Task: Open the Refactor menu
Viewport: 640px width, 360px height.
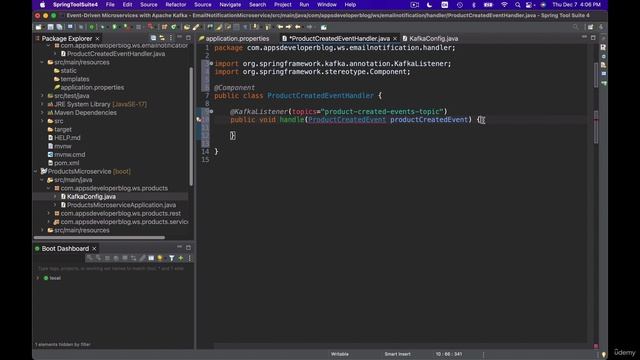Action: pos(176,5)
